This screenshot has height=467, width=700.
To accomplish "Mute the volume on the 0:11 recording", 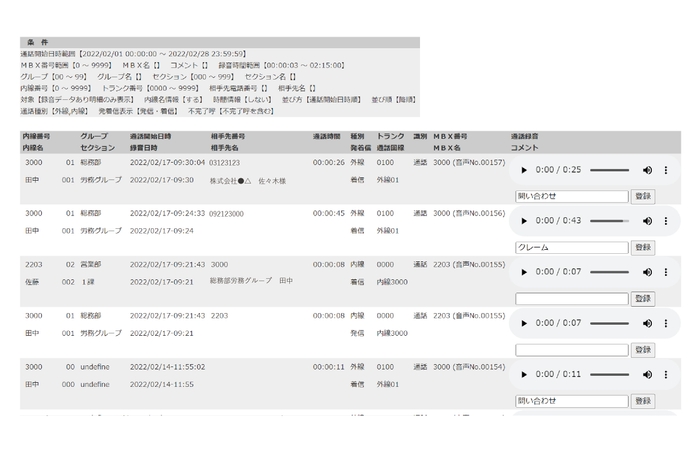I will 647,374.
